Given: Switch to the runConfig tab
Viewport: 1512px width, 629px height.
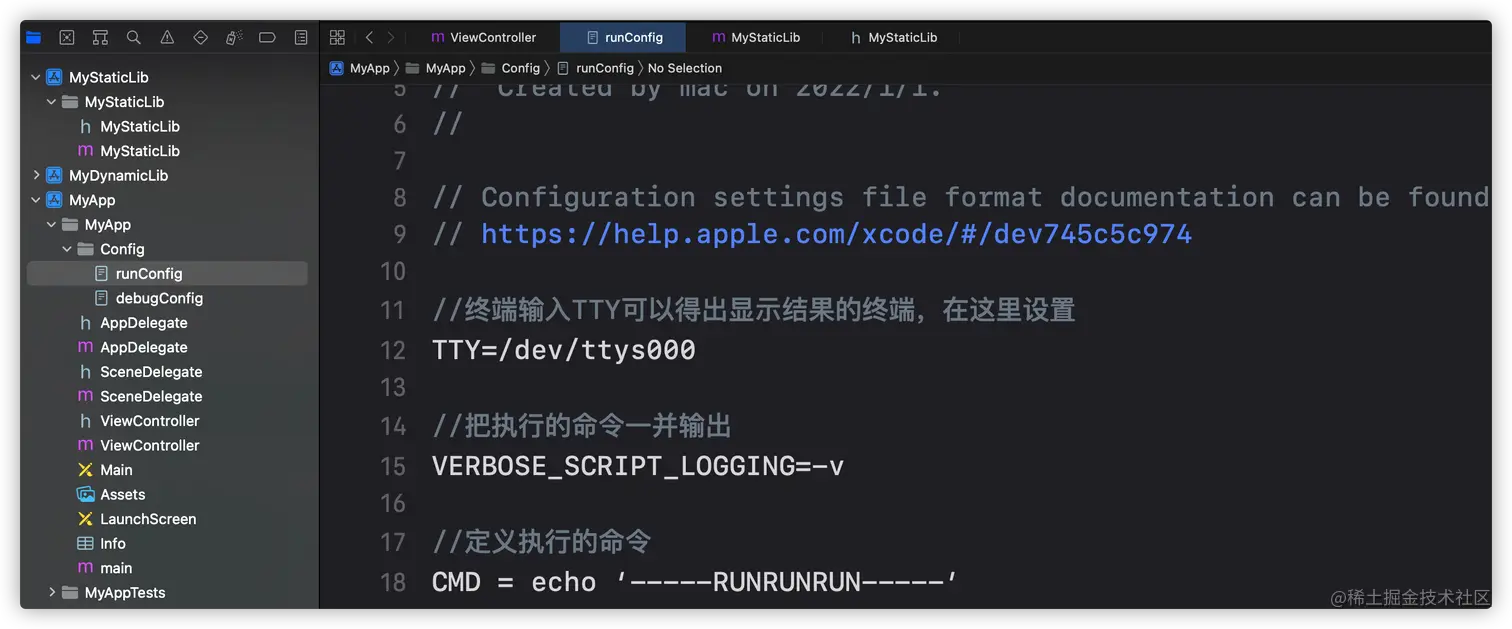Looking at the screenshot, I should coord(624,37).
